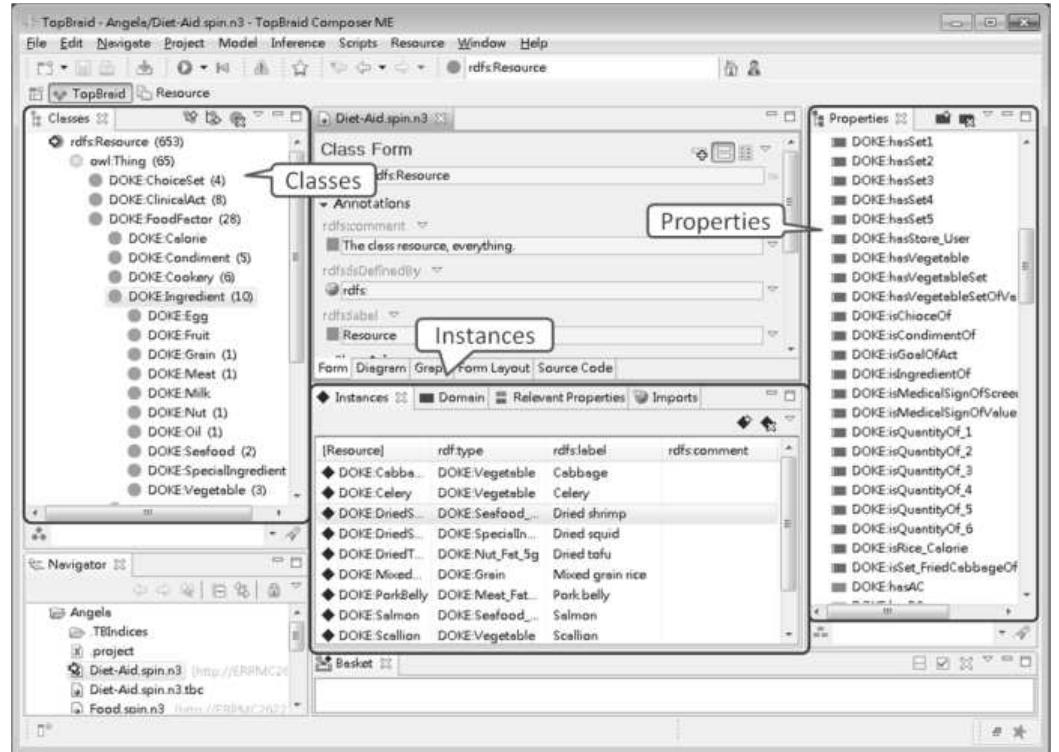This screenshot has height=752, width=1059.
Task: Open the Classes panel view menu triangle
Action: coord(258,118)
